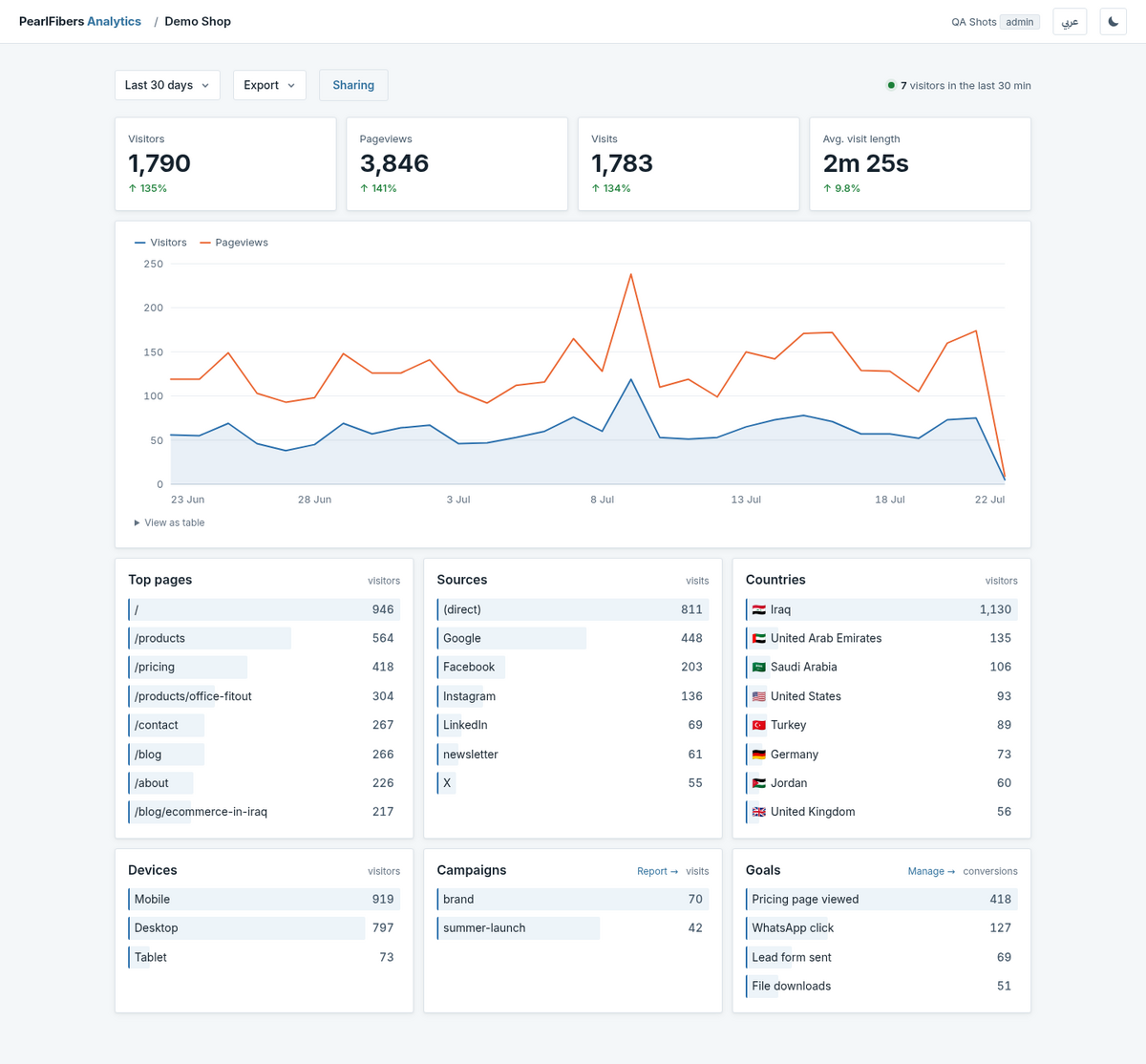Select the /products page row
This screenshot has width=1146, height=1064.
pyautogui.click(x=264, y=638)
